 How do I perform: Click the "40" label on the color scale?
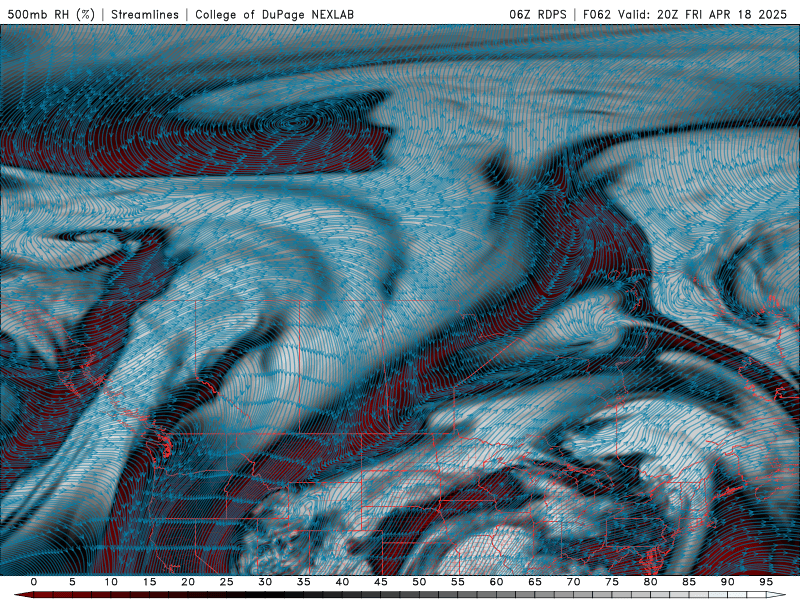click(x=342, y=582)
